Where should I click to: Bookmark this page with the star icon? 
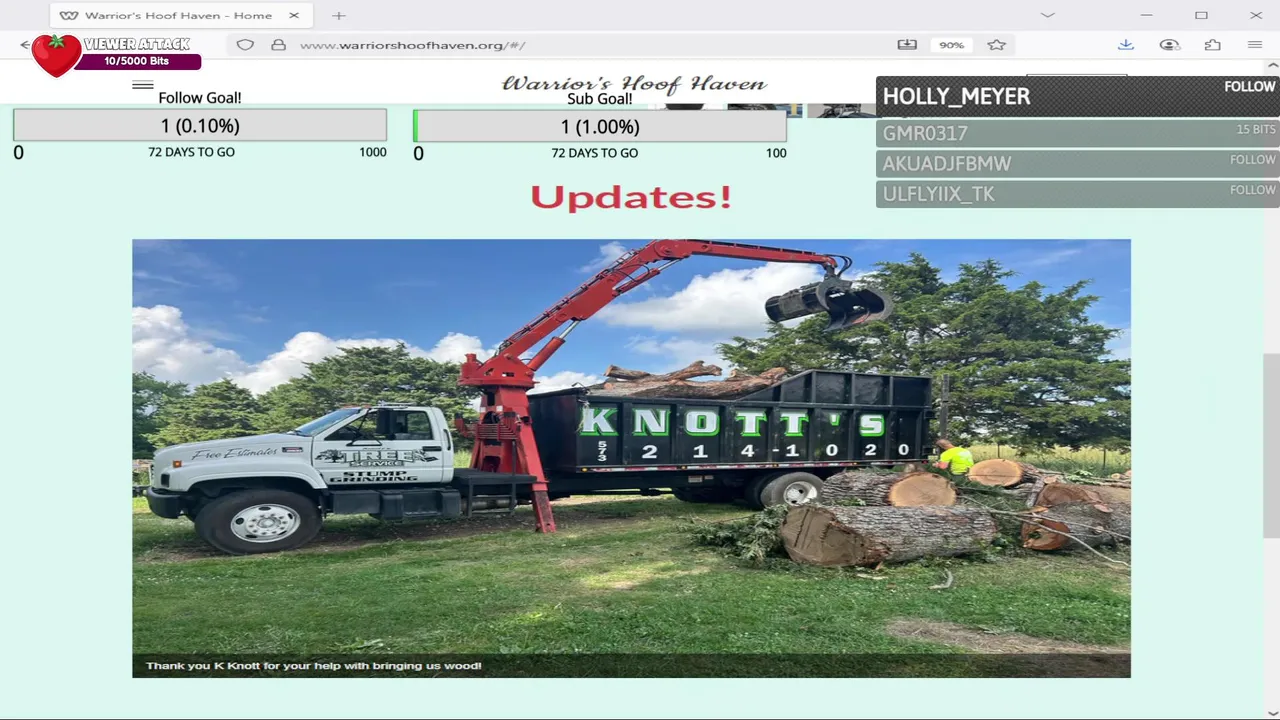(996, 45)
